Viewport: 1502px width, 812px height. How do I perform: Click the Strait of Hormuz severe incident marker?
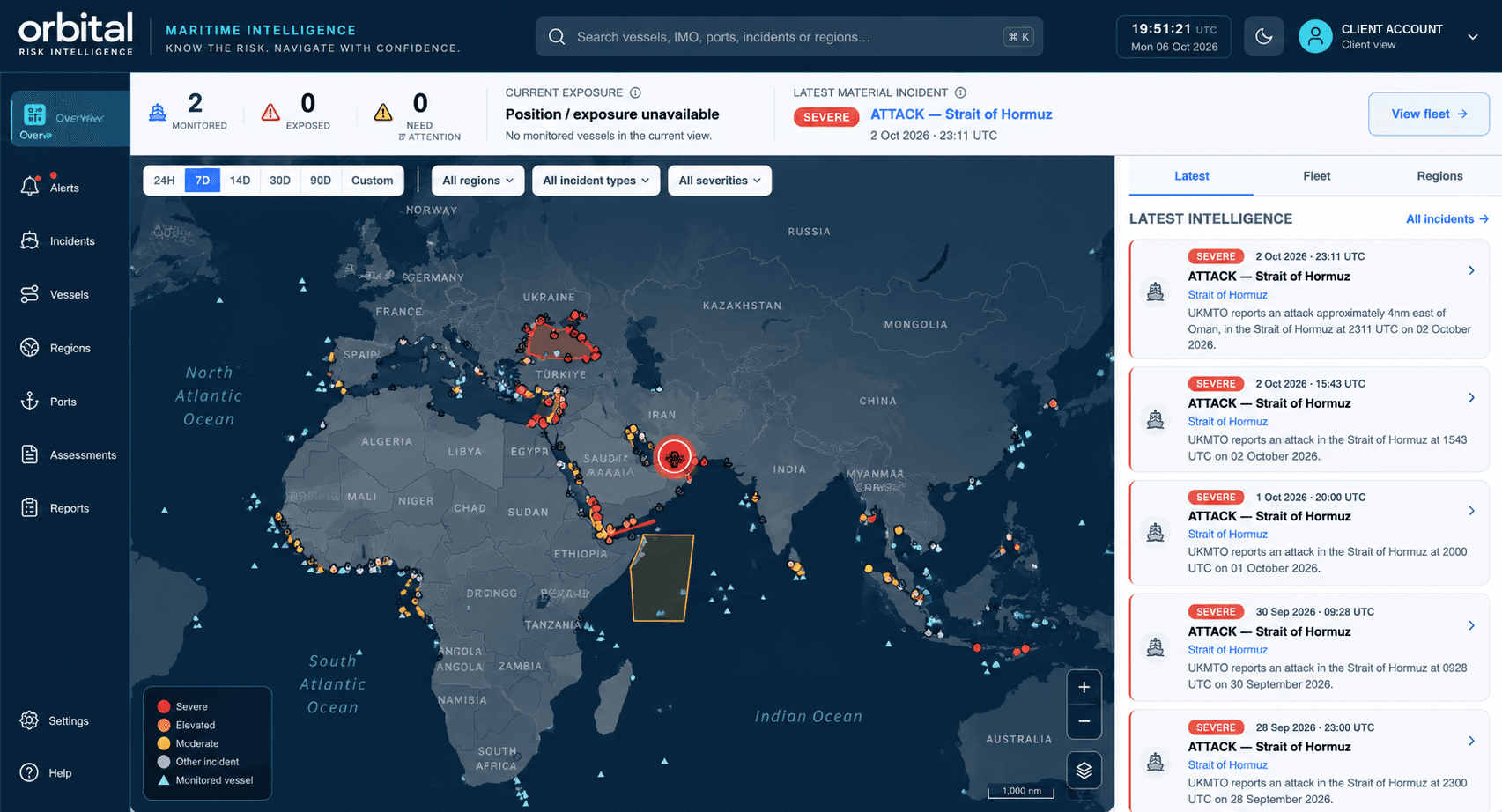pos(675,457)
